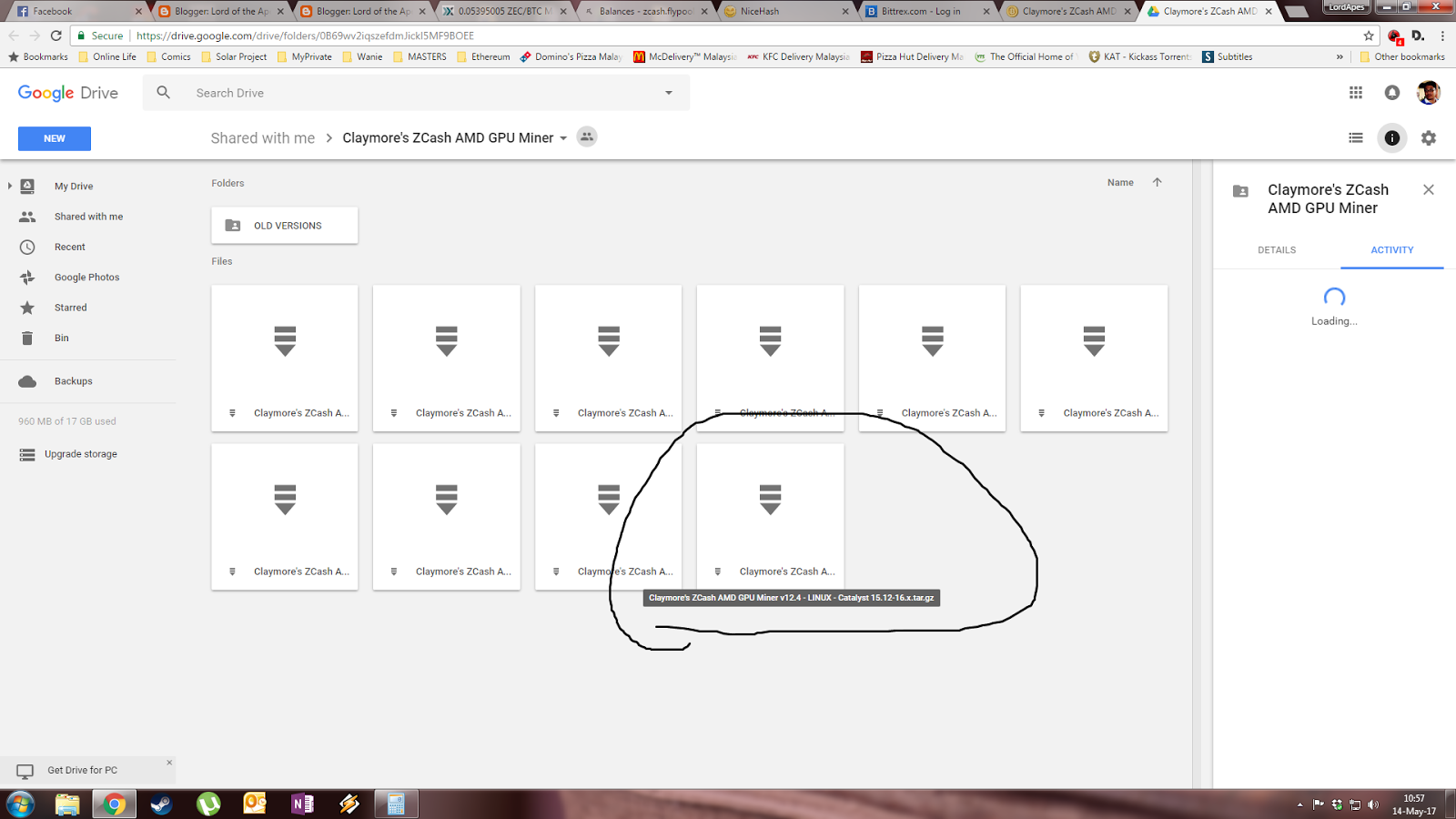
Task: Click the search magnifier icon
Action: pyautogui.click(x=163, y=93)
